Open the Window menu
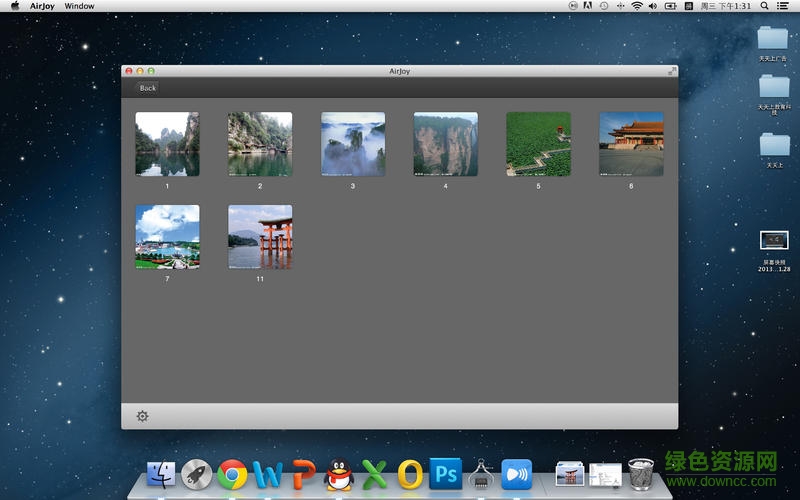 (79, 6)
